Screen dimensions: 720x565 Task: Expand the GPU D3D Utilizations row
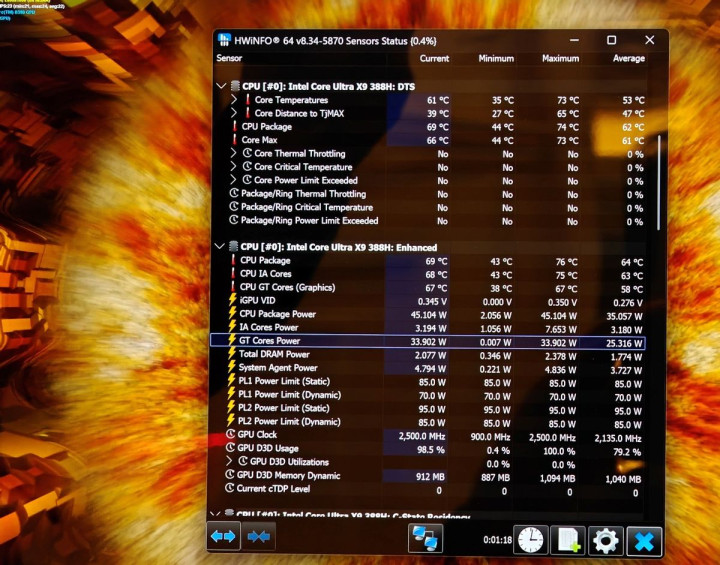click(229, 461)
